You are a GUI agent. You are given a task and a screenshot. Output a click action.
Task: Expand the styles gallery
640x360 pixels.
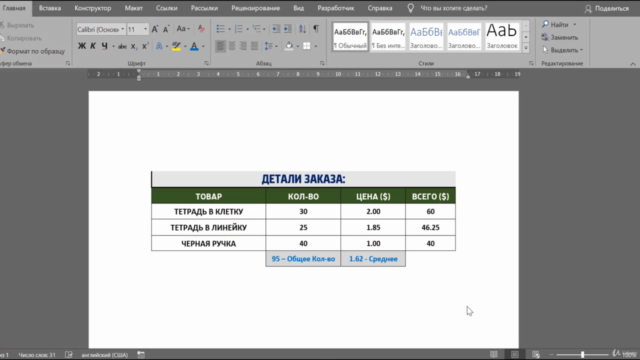526,48
